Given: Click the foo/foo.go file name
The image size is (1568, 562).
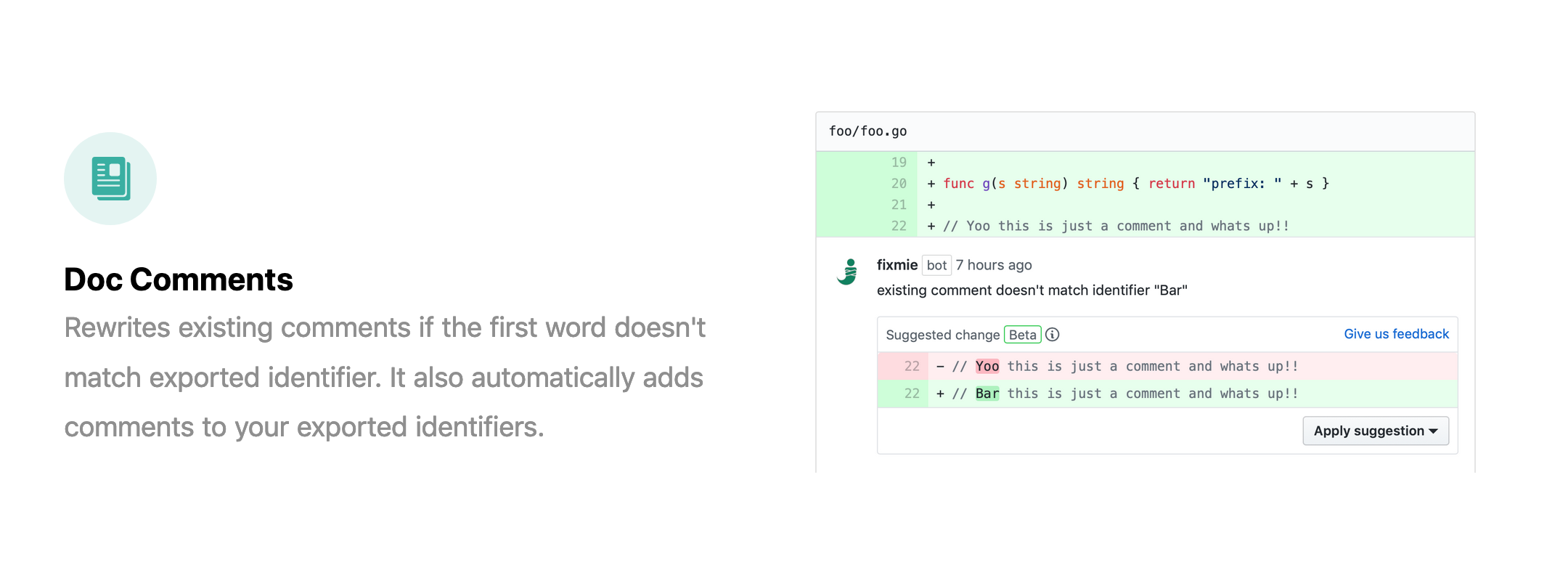Looking at the screenshot, I should click(x=867, y=131).
